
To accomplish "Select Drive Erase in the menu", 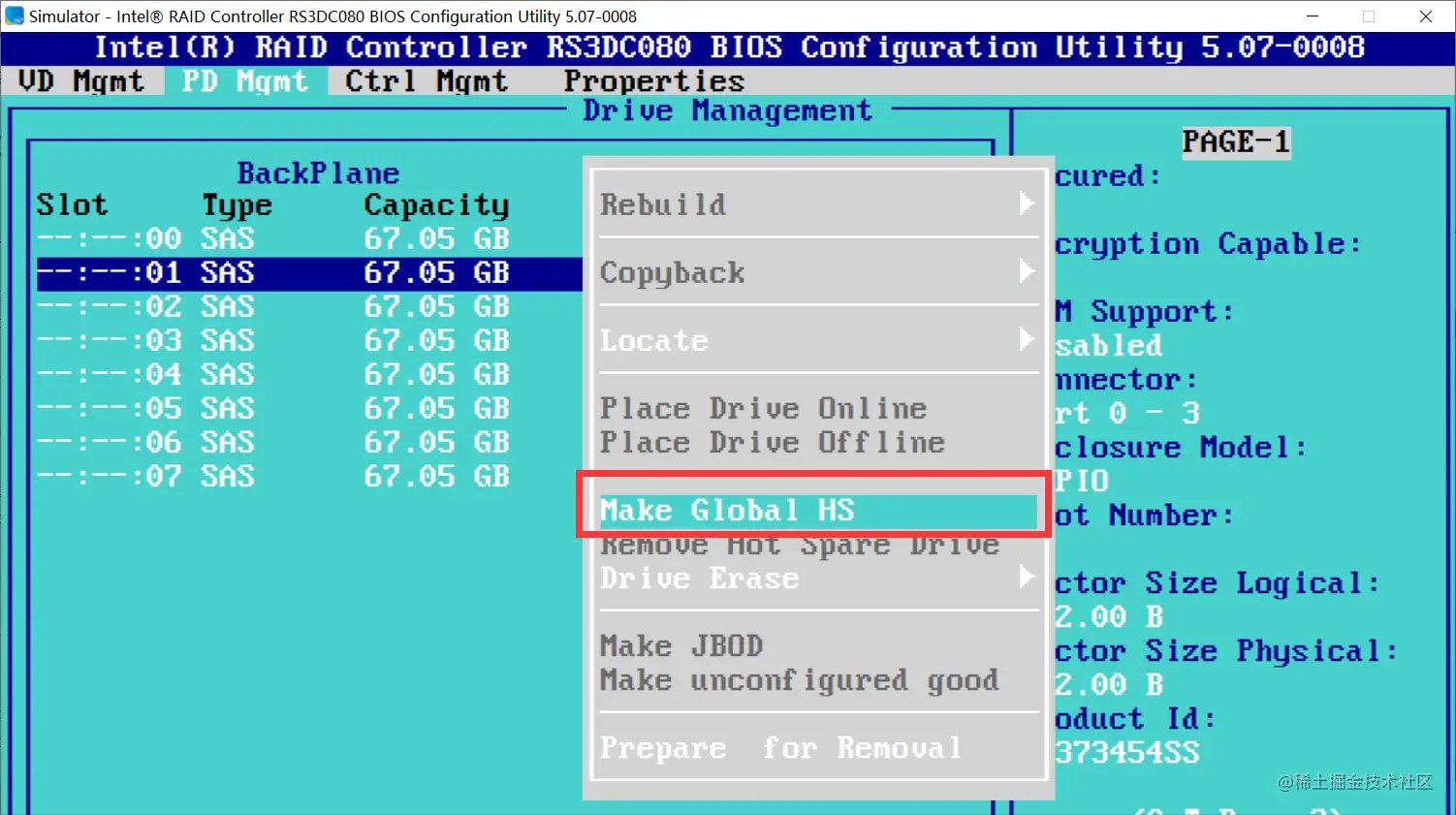I will pos(700,579).
